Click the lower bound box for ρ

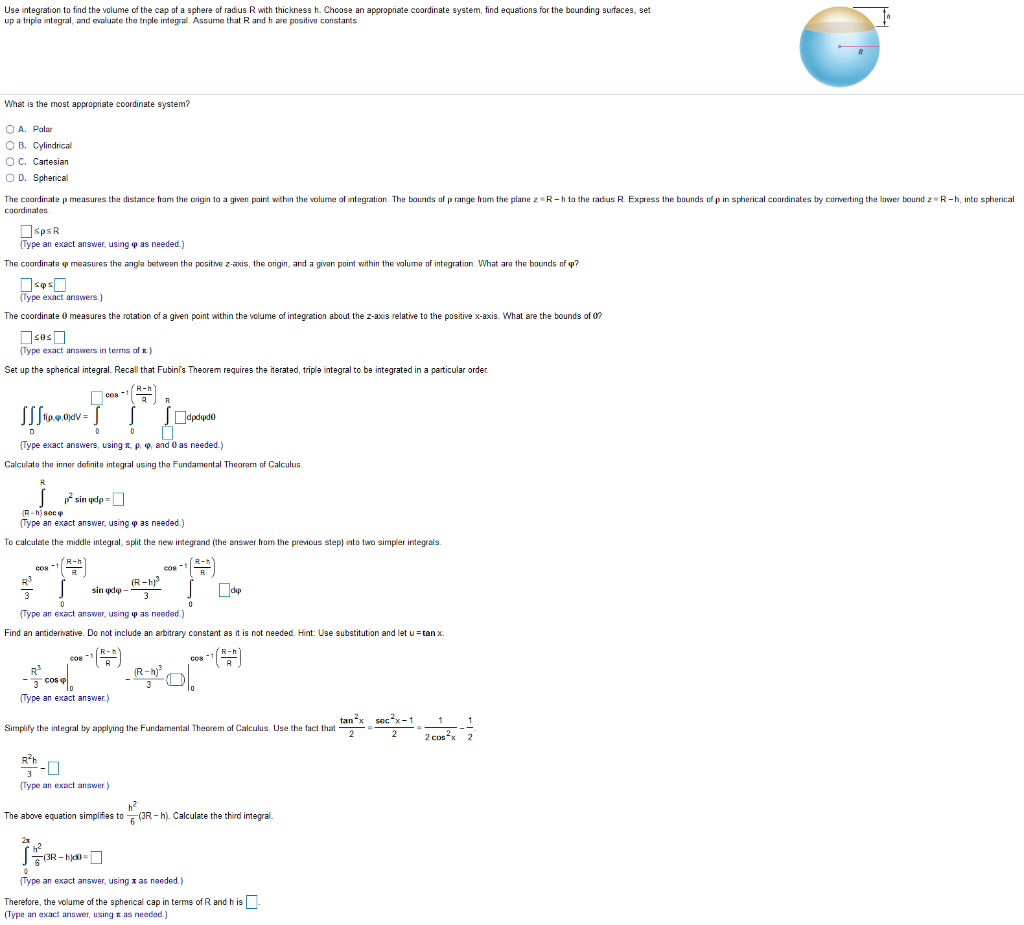(x=26, y=231)
